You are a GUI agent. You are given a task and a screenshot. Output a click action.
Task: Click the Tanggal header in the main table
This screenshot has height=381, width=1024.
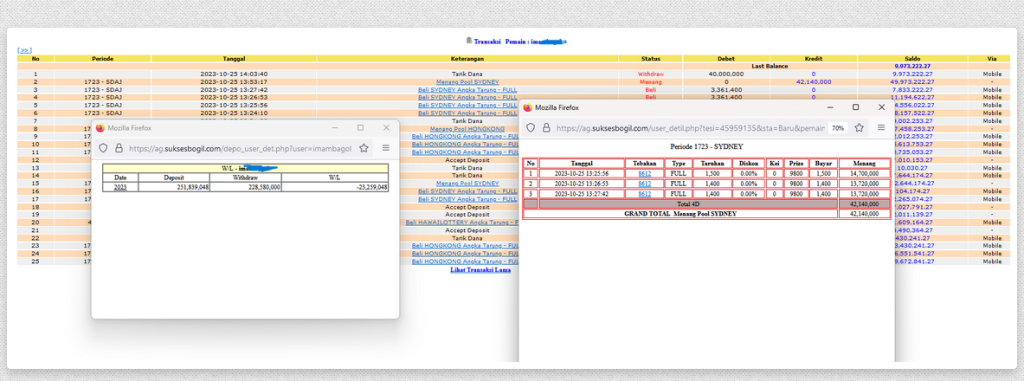coord(234,59)
